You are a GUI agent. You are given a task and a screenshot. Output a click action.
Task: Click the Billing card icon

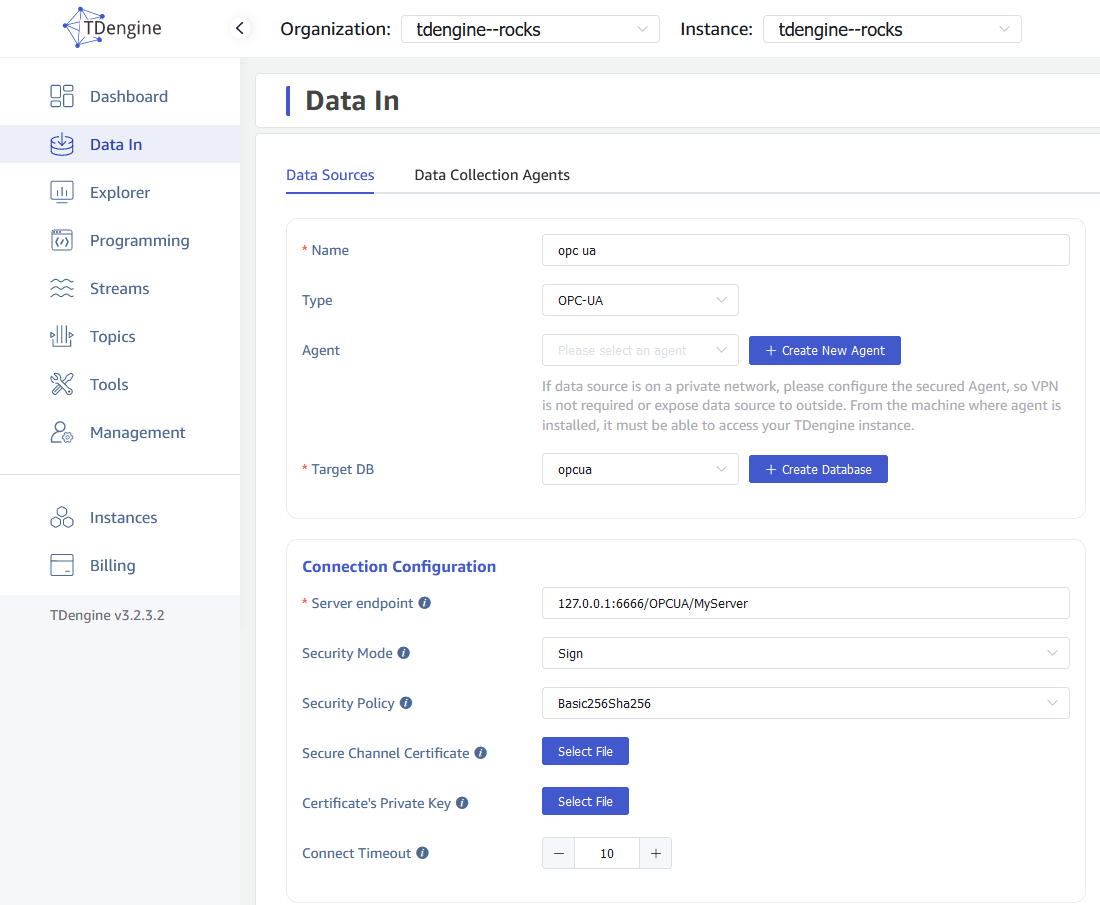pyautogui.click(x=62, y=565)
